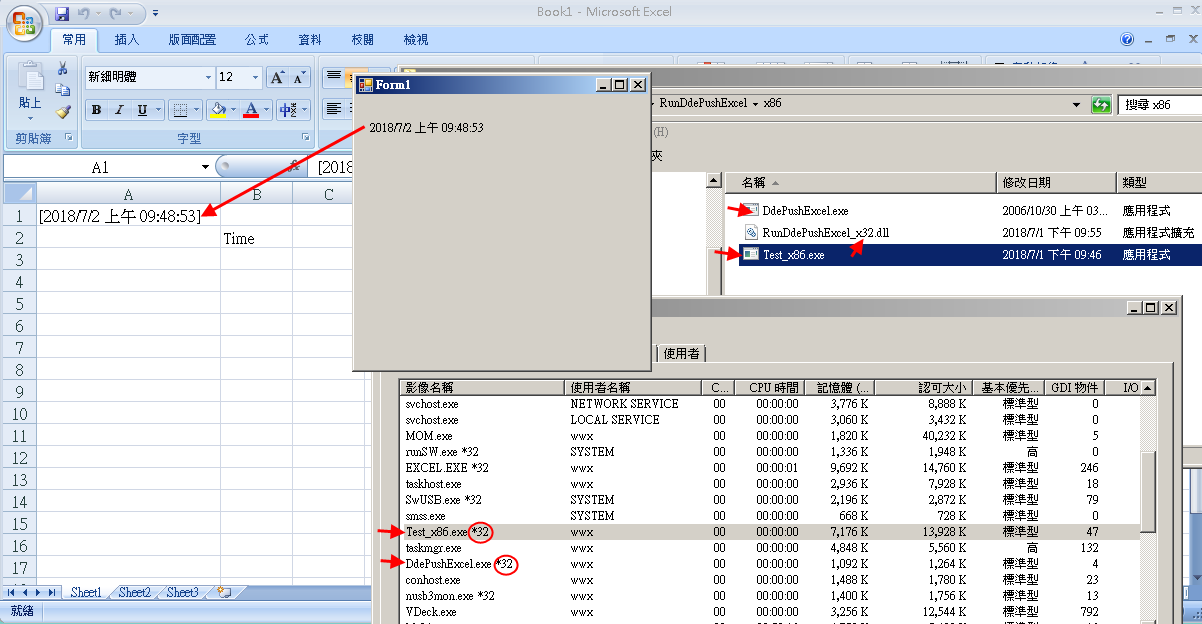Click the Copy icon in clipboard group
Screen dimensions: 1202x624
[62, 90]
